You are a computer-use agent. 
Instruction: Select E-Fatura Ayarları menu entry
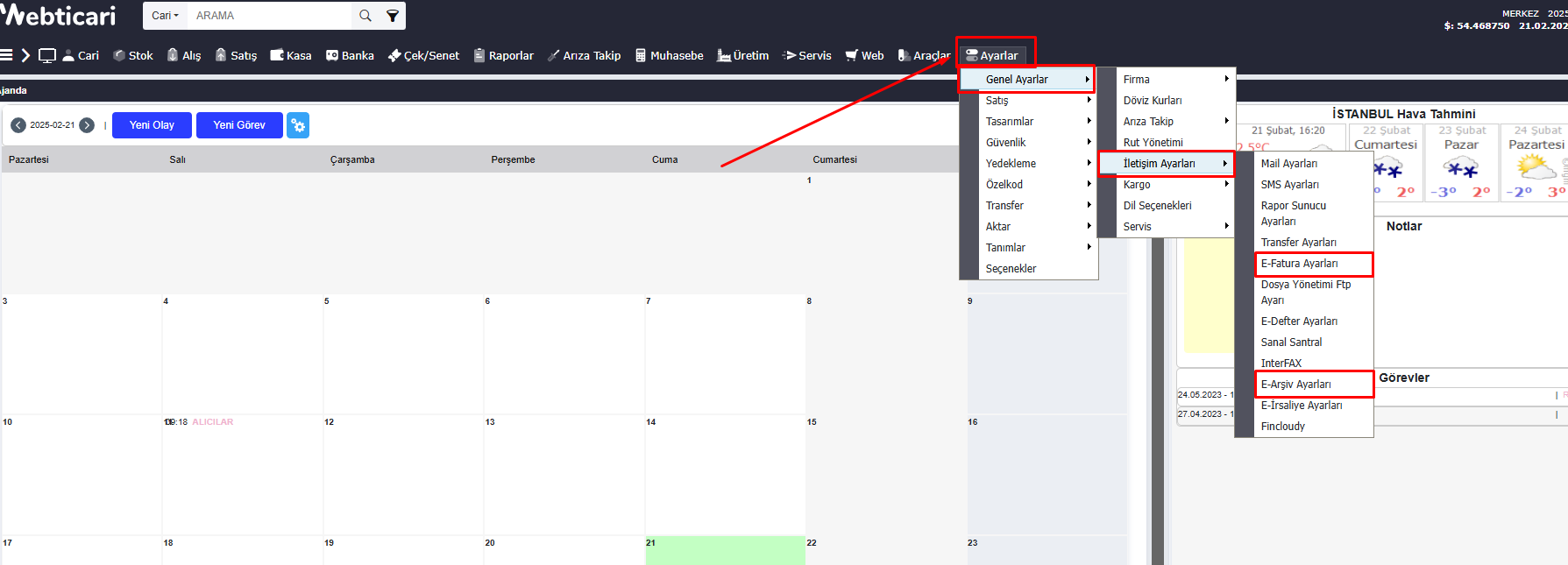coord(1300,264)
